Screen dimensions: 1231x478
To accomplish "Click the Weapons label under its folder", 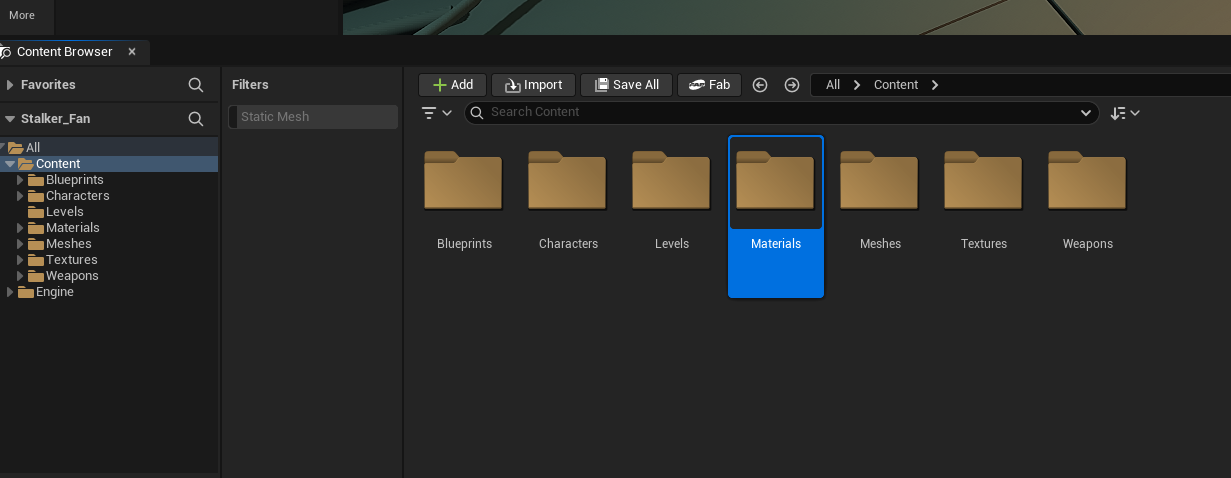I will pyautogui.click(x=1088, y=244).
